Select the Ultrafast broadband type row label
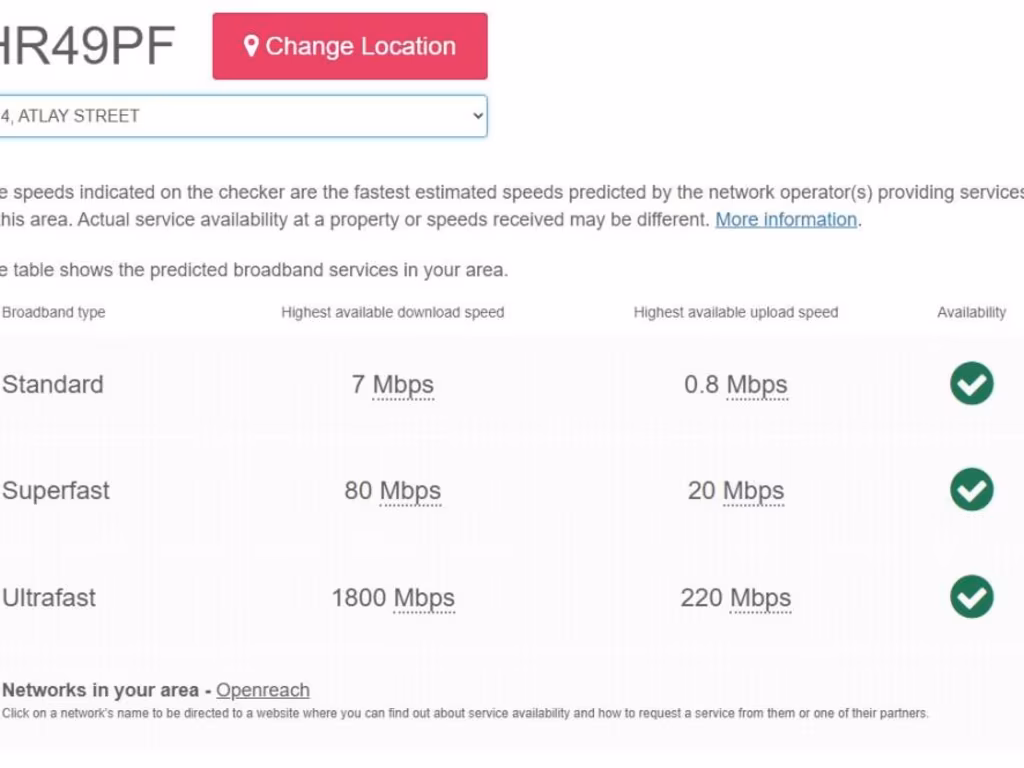 click(49, 598)
